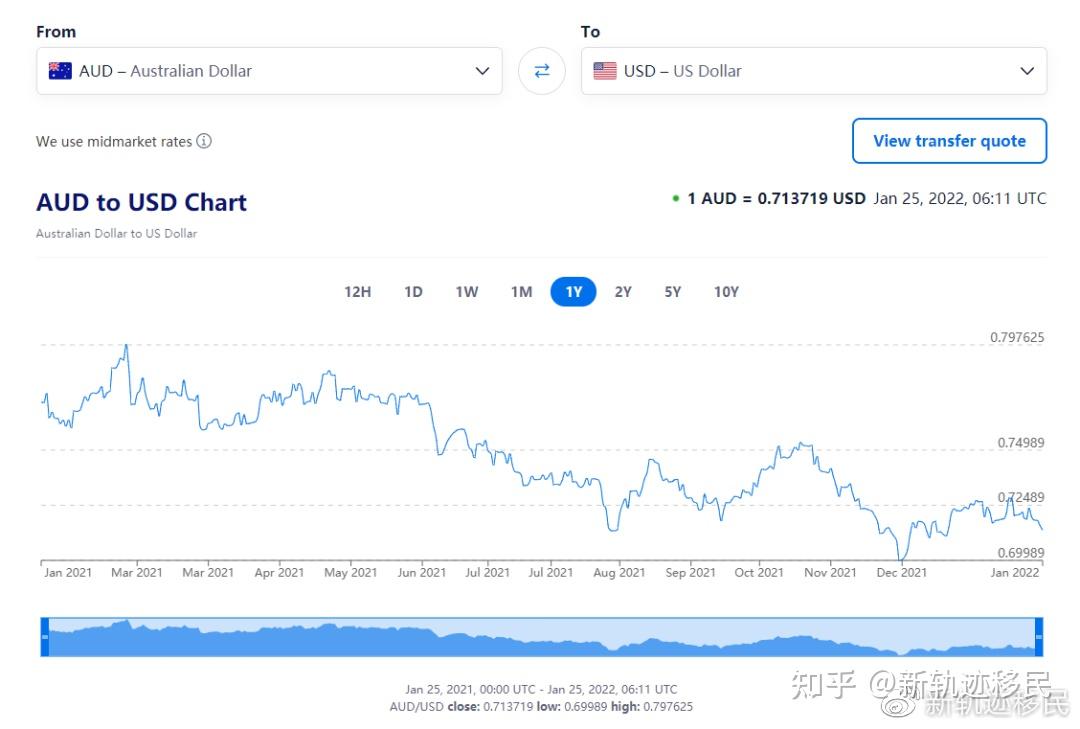
Task: Switch chart to the 1M range
Action: point(521,292)
